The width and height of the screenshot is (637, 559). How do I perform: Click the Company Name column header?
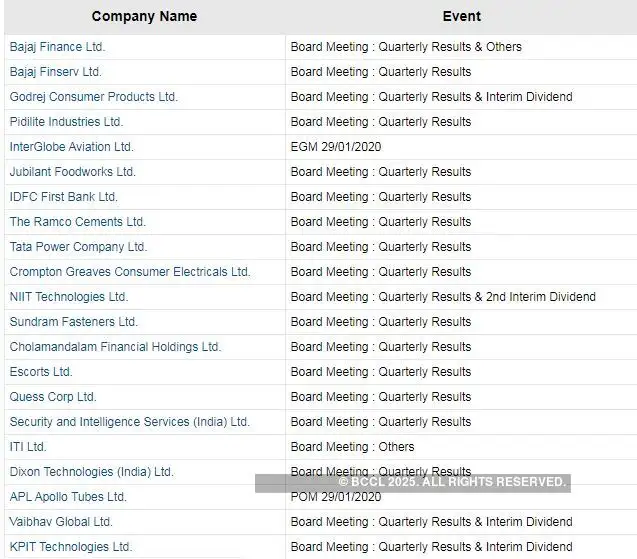tap(144, 16)
